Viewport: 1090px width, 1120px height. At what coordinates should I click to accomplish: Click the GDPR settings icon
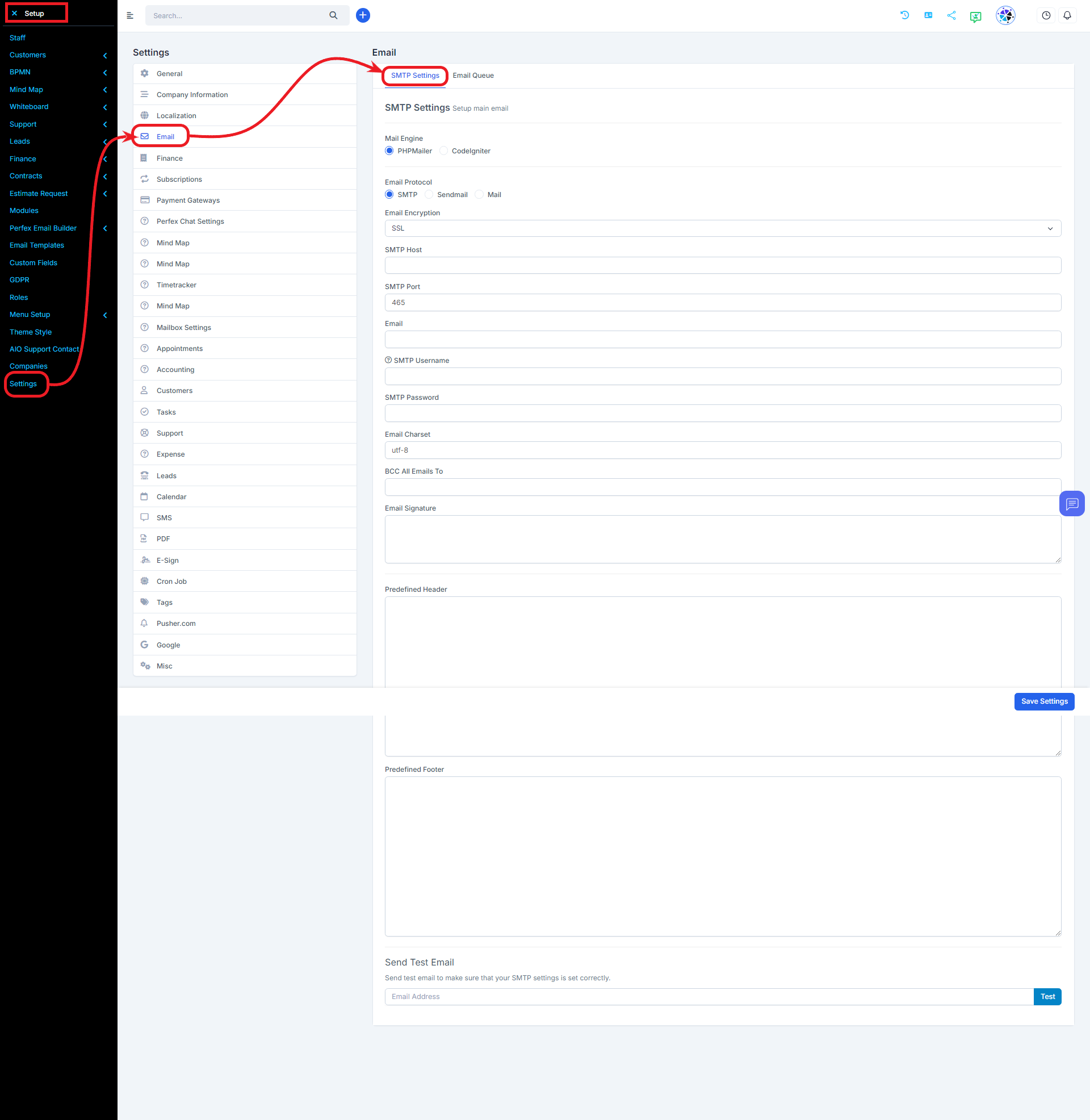[x=19, y=279]
